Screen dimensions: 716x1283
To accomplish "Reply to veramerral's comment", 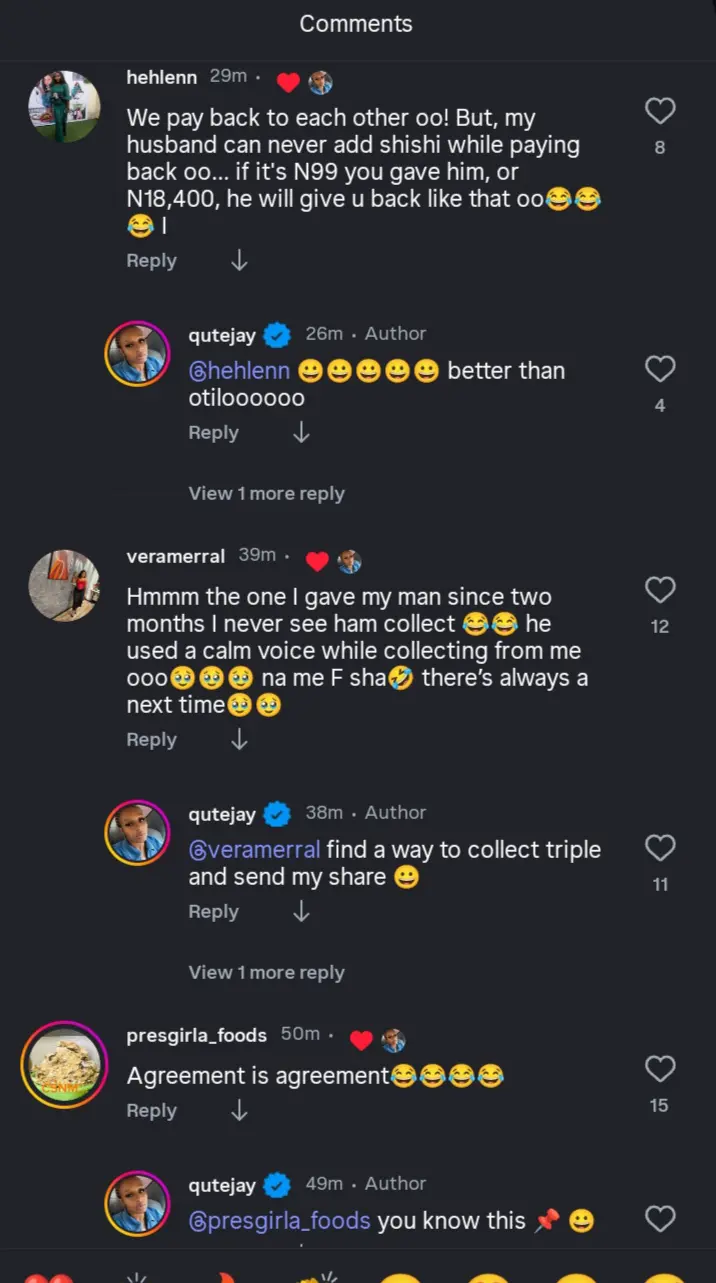I will click(x=151, y=740).
